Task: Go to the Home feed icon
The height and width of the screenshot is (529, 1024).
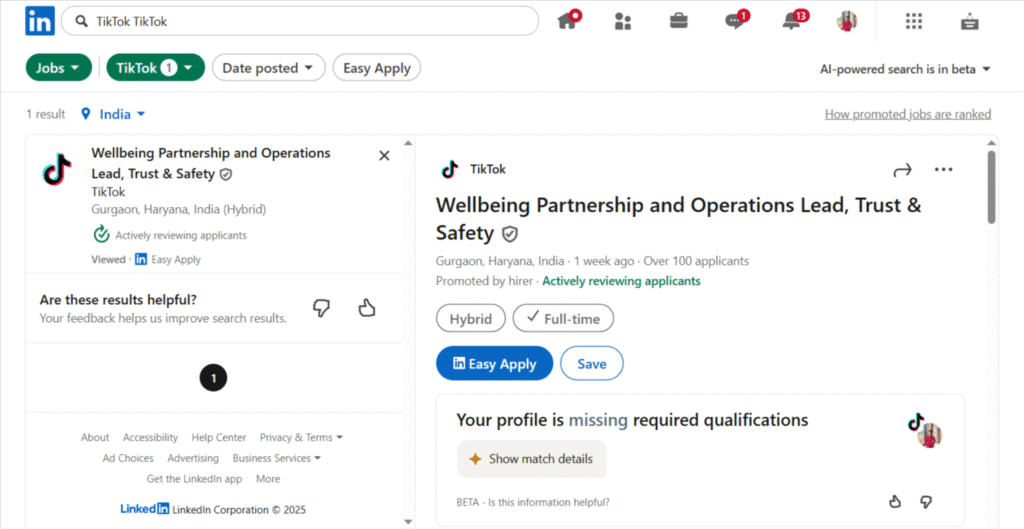Action: click(x=568, y=20)
